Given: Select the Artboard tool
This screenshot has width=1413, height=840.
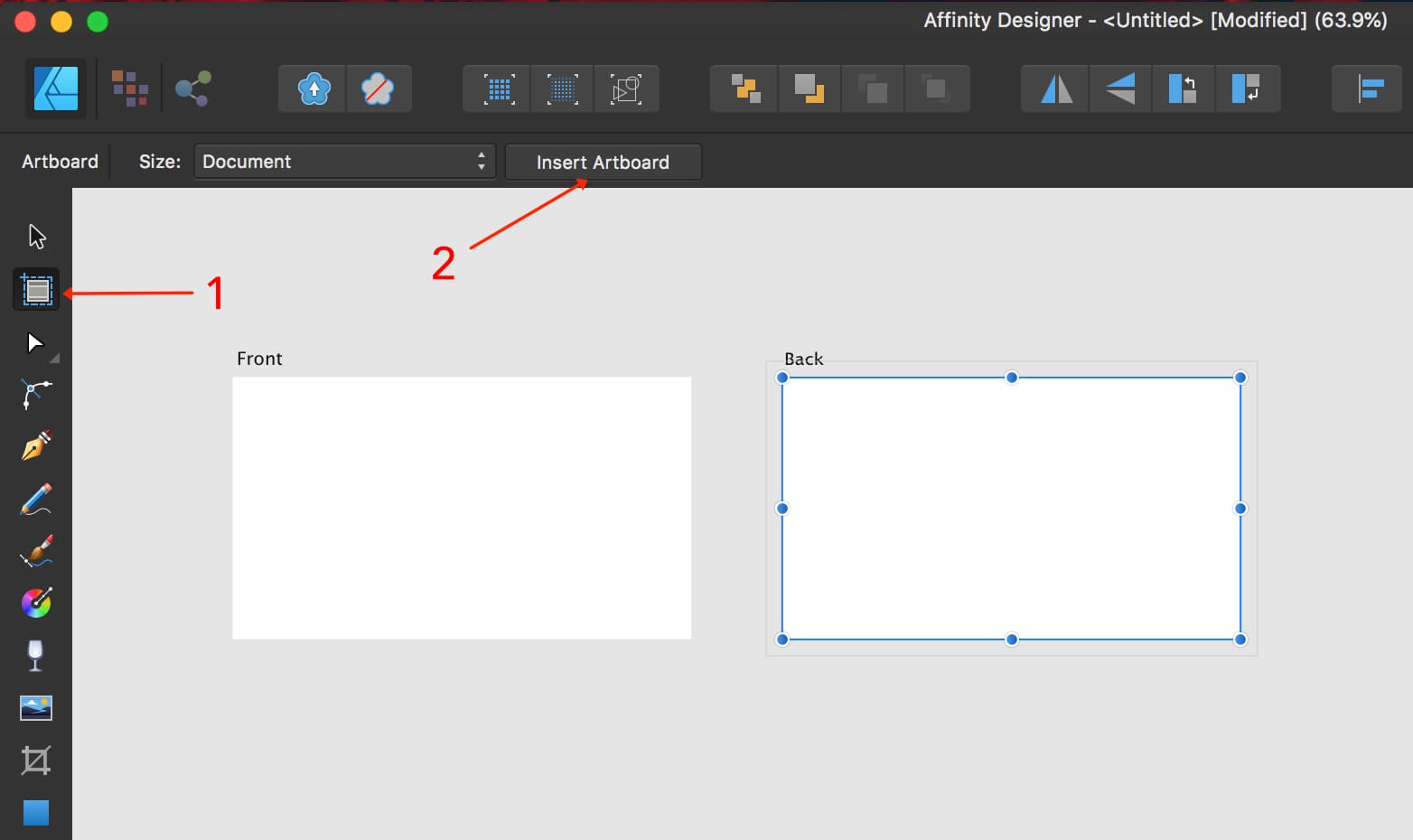Looking at the screenshot, I should pyautogui.click(x=36, y=290).
